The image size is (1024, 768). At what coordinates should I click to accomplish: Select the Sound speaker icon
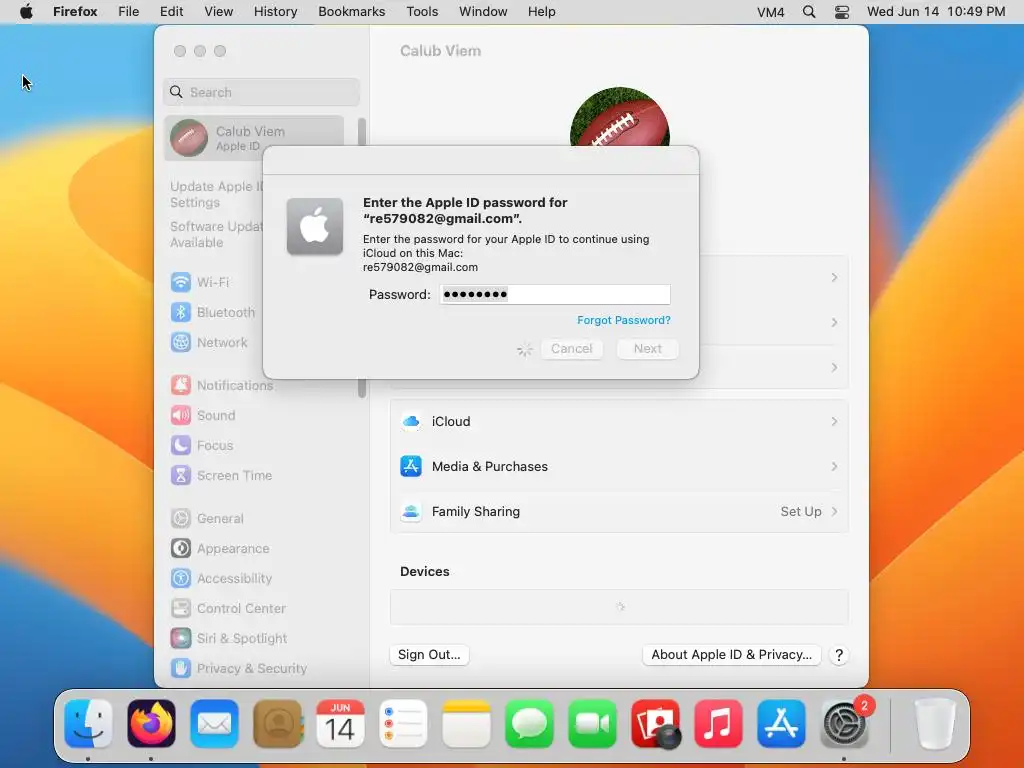point(181,415)
